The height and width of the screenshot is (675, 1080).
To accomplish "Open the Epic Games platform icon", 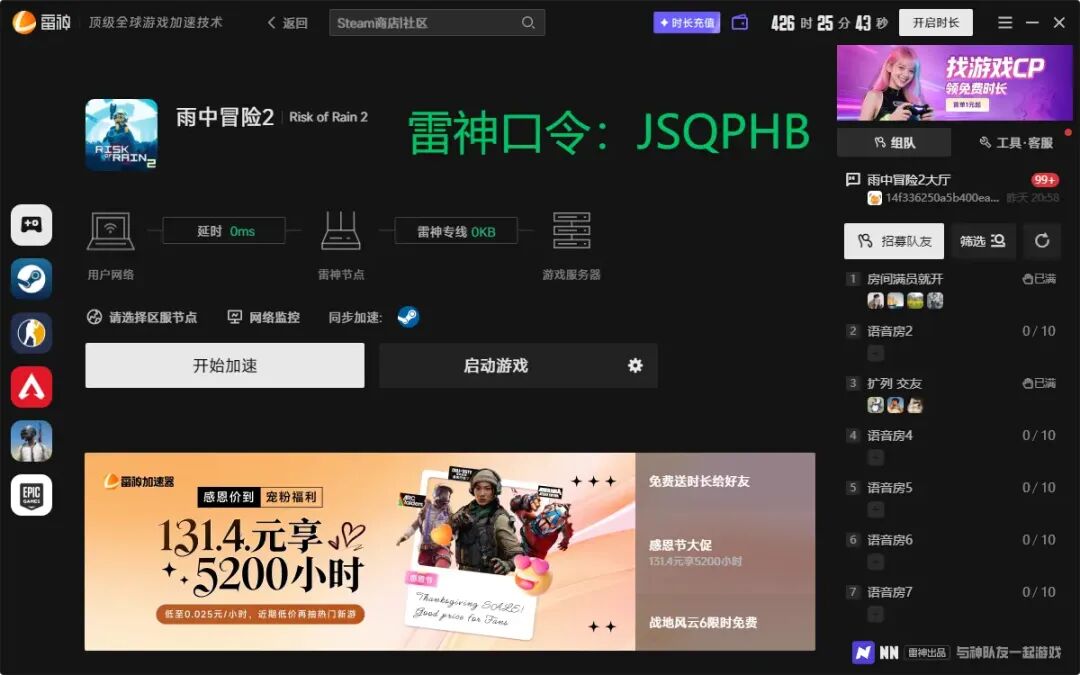I will click(31, 495).
